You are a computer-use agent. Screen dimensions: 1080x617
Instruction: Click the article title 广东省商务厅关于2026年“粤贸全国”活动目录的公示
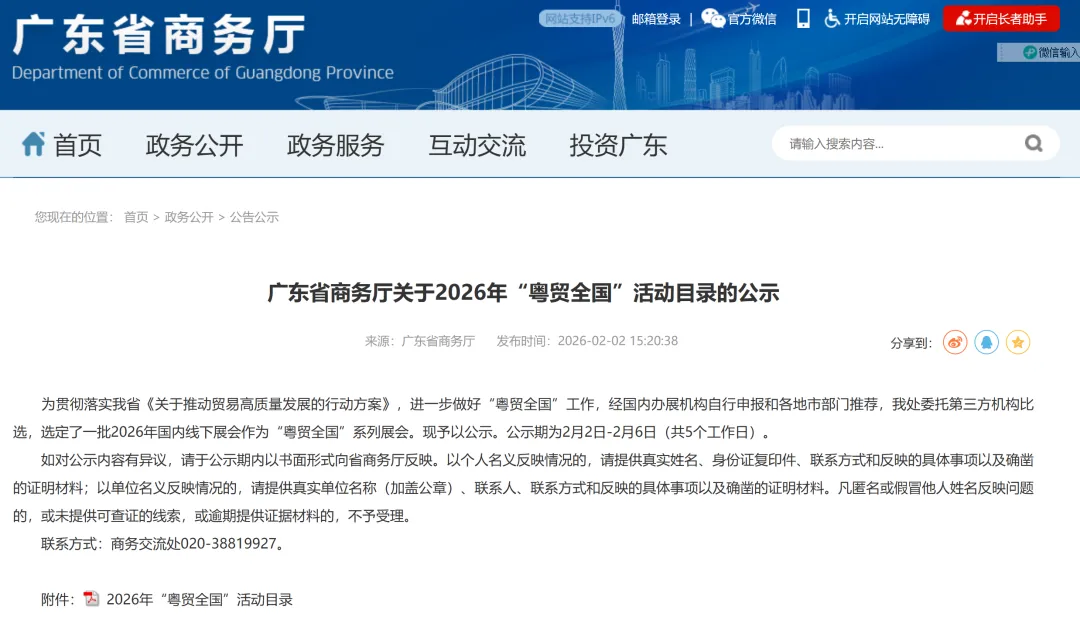tap(523, 293)
